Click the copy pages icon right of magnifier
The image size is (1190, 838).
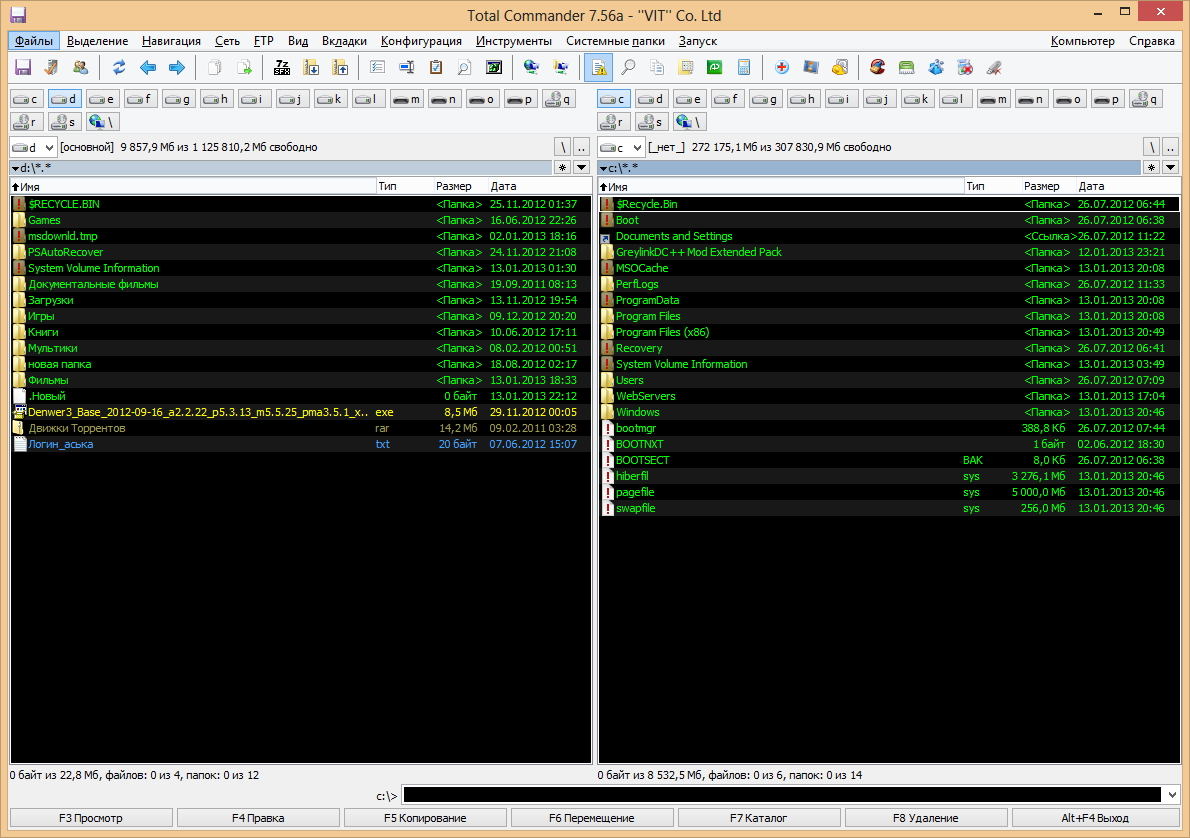coord(657,68)
